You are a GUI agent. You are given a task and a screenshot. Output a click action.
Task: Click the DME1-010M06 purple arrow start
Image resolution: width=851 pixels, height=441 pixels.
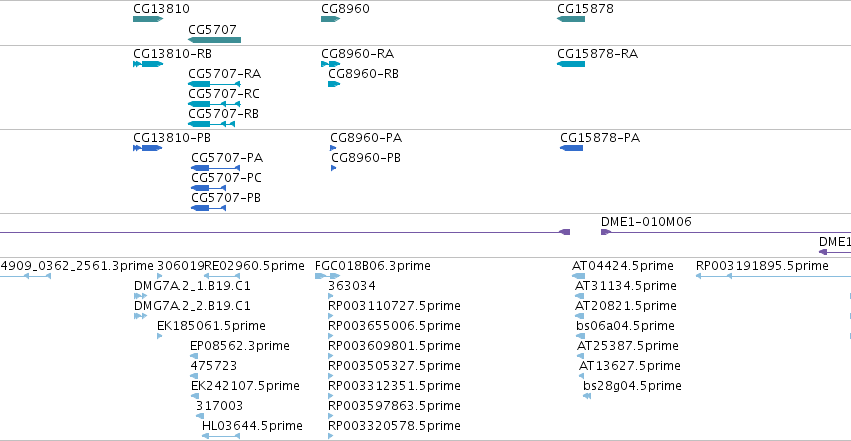pyautogui.click(x=606, y=232)
